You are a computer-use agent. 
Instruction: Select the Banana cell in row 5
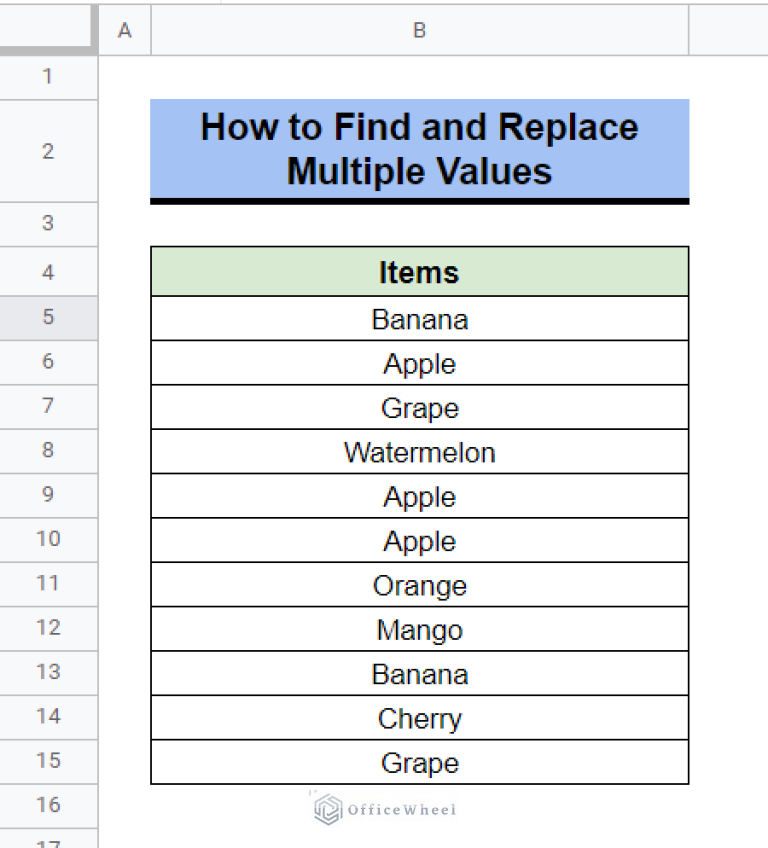click(419, 319)
